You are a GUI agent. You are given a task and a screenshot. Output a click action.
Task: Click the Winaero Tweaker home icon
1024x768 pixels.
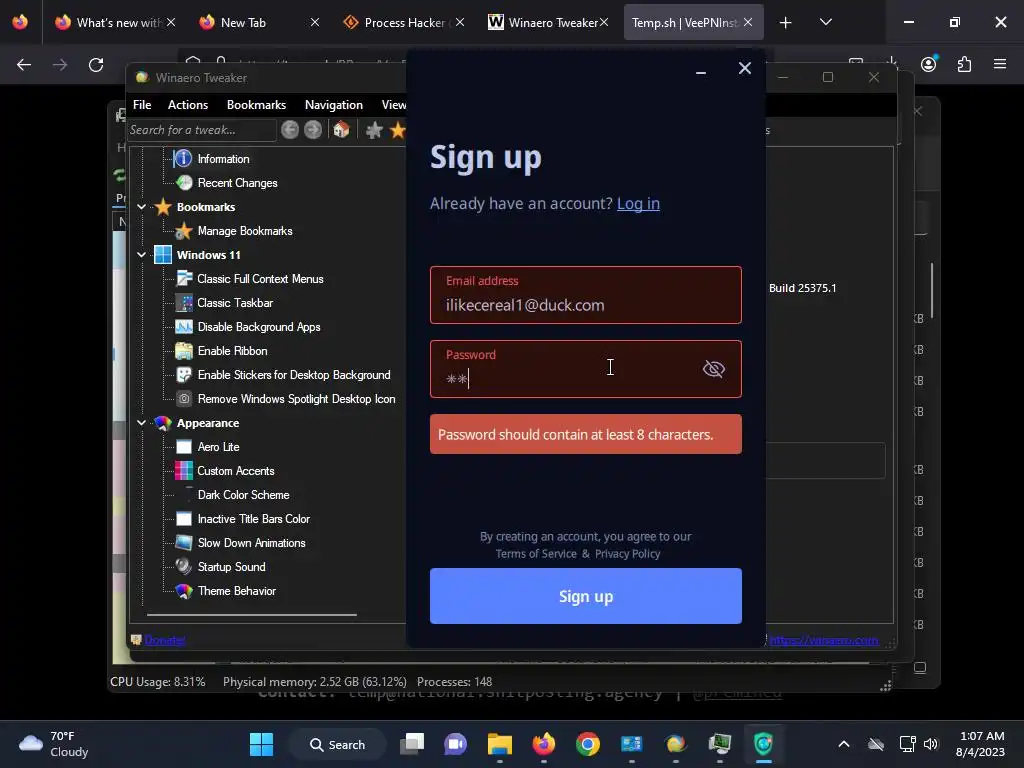[x=342, y=130]
